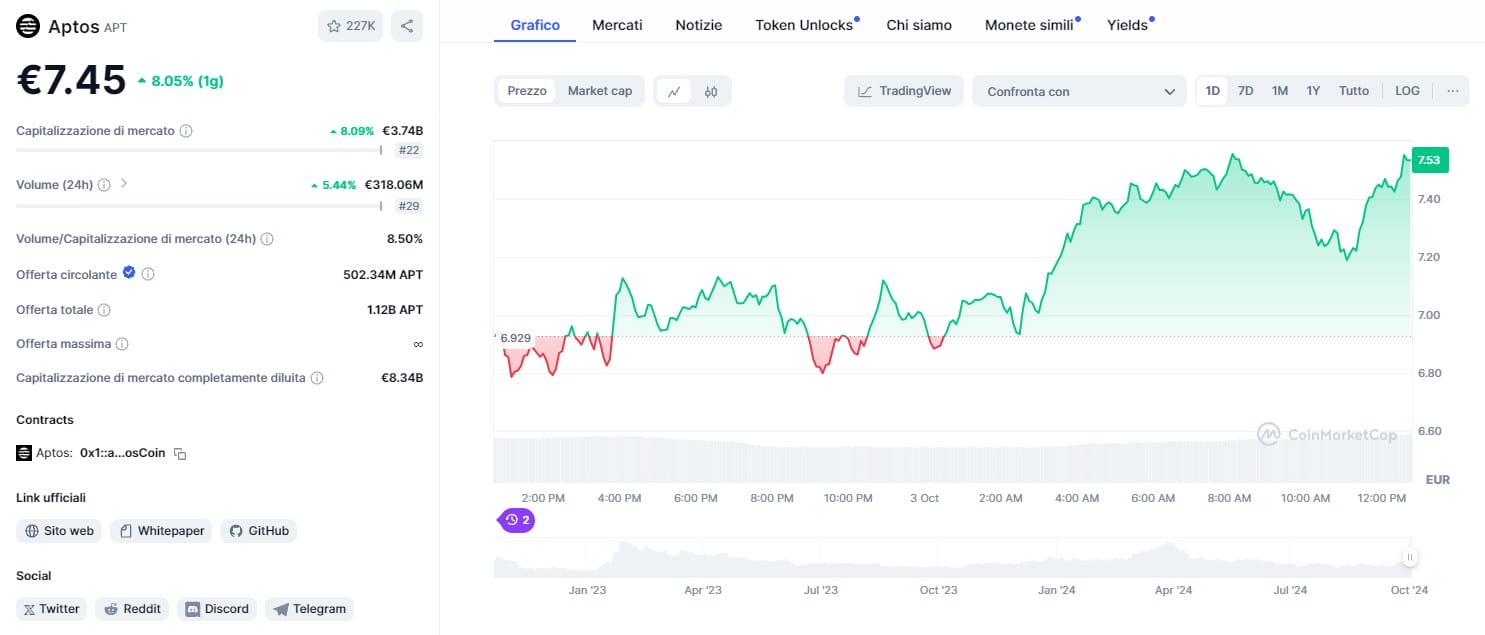
Task: Click the share icon next to Aptos
Action: tap(407, 26)
